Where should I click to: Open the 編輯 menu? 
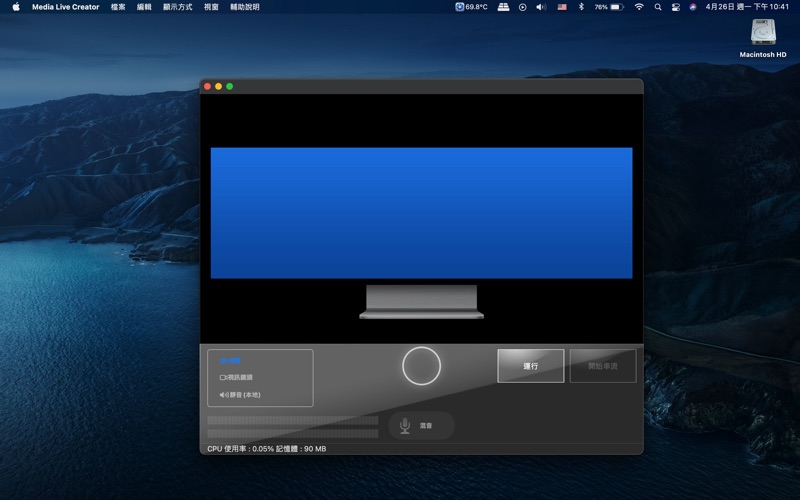144,7
